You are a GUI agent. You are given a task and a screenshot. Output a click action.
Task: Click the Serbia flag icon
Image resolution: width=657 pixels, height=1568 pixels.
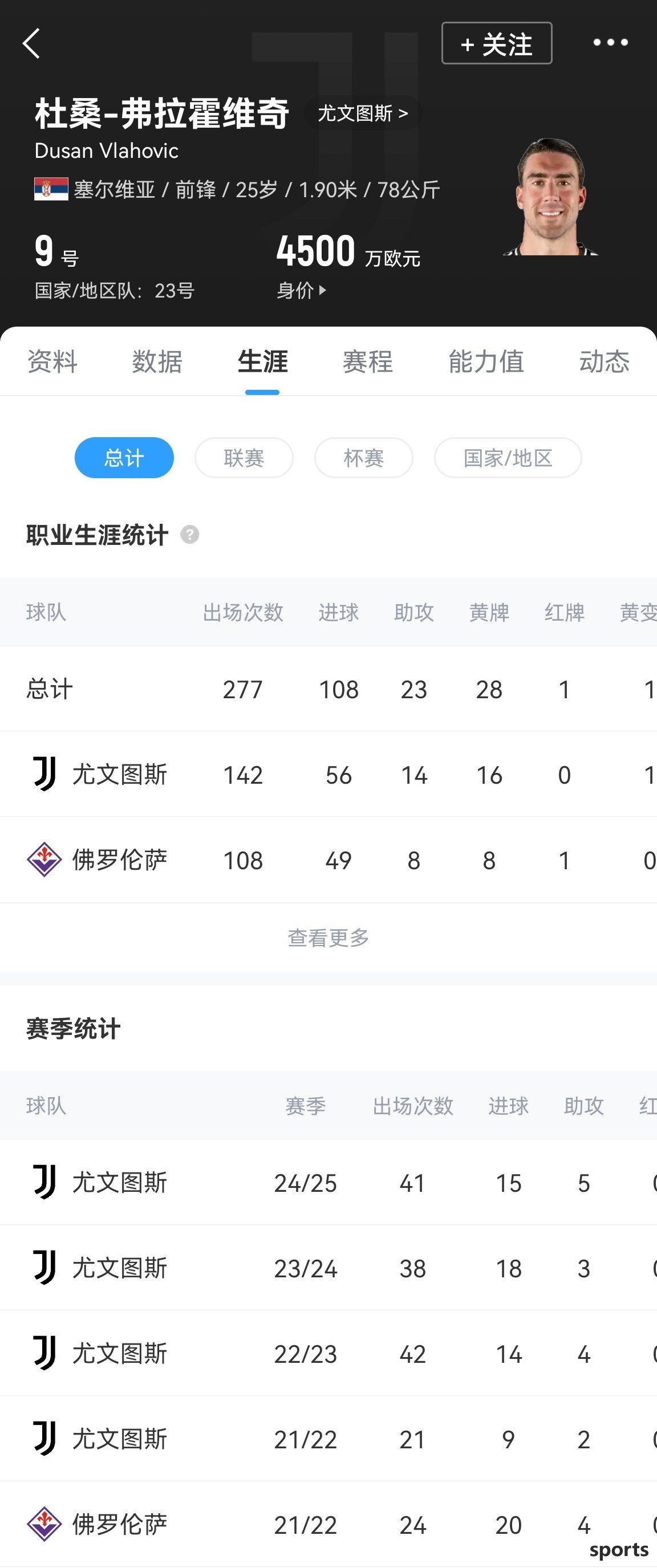click(x=51, y=189)
